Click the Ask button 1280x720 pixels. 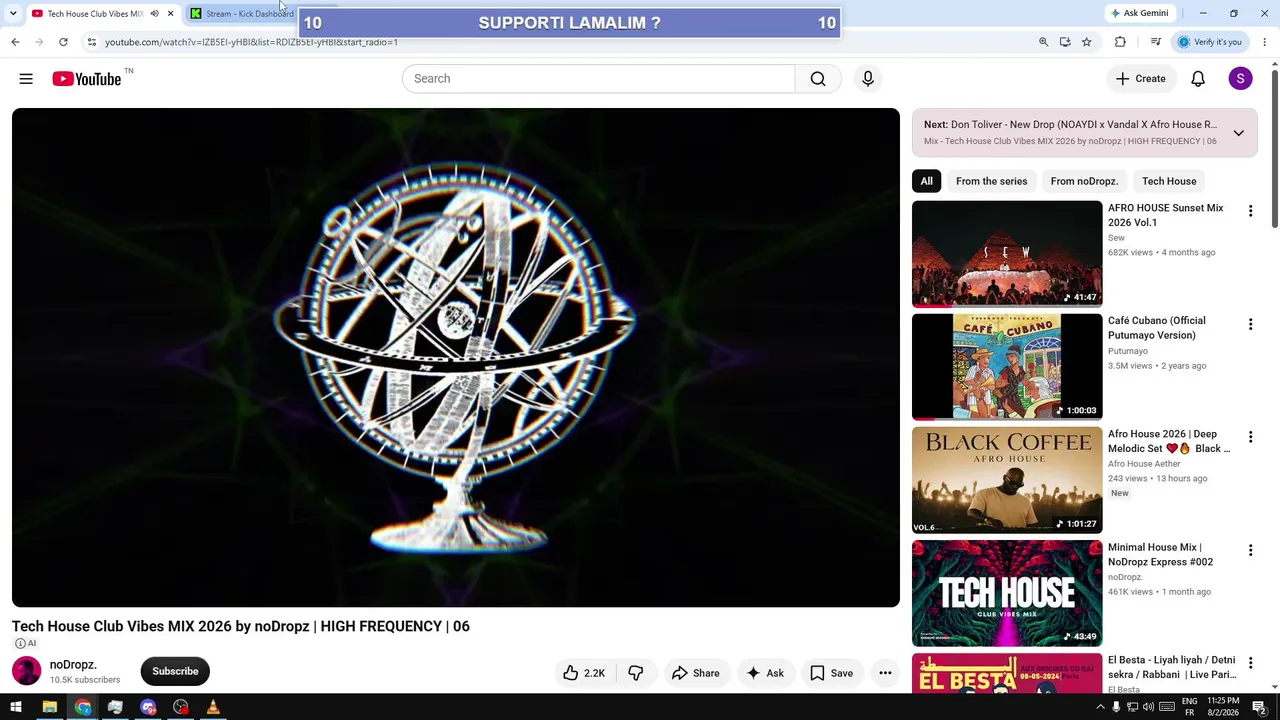(765, 673)
